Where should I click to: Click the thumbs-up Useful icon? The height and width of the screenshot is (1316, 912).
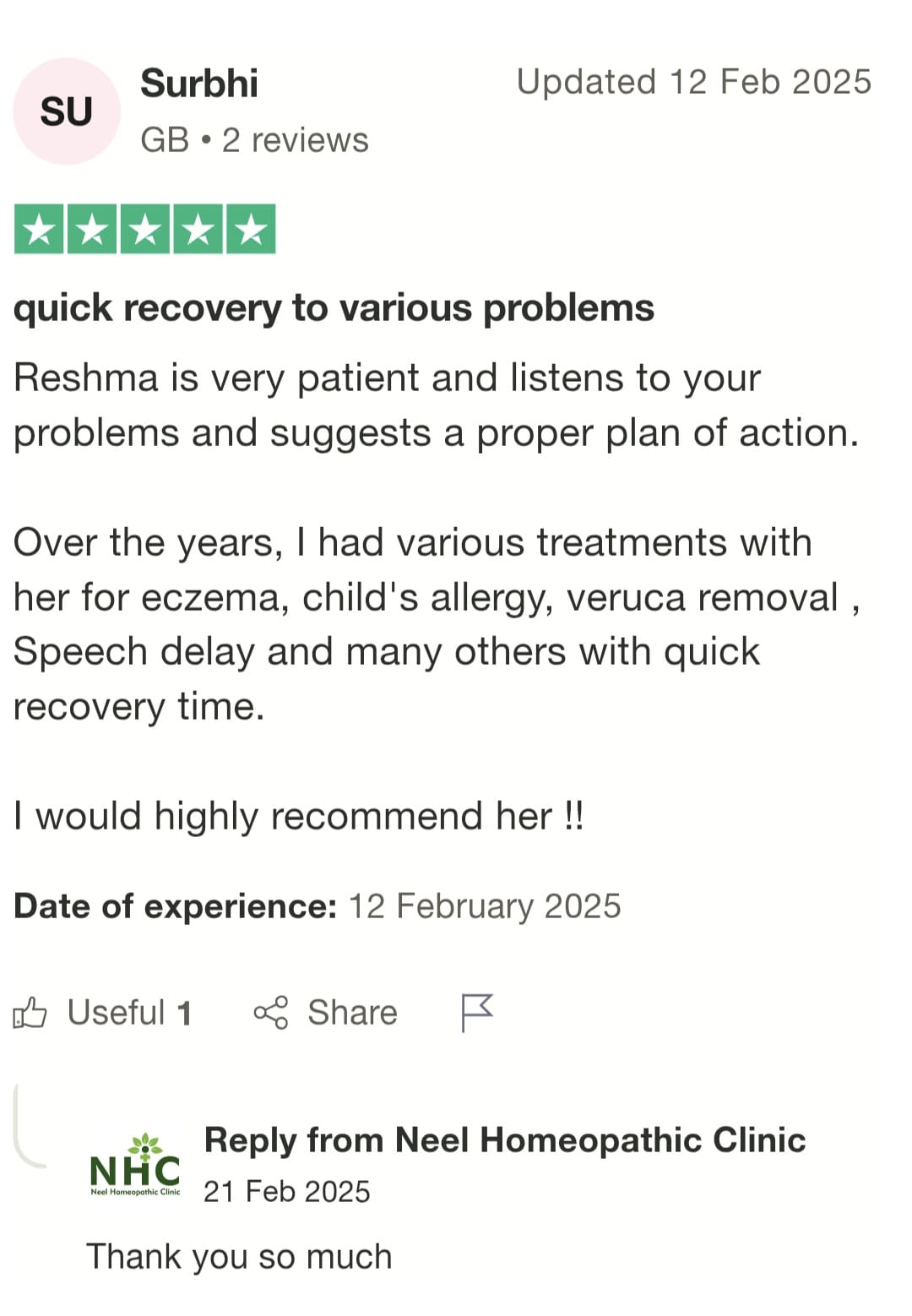point(30,1012)
